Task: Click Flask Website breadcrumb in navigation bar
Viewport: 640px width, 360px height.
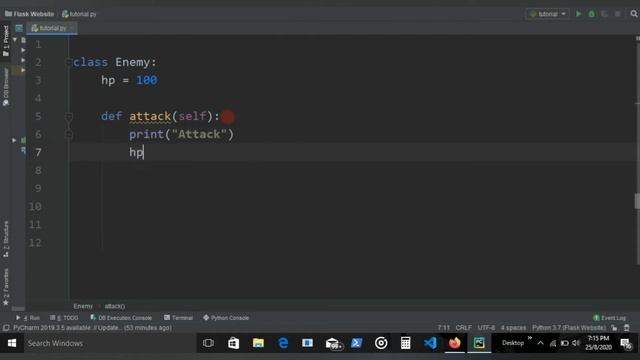Action: tap(29, 14)
